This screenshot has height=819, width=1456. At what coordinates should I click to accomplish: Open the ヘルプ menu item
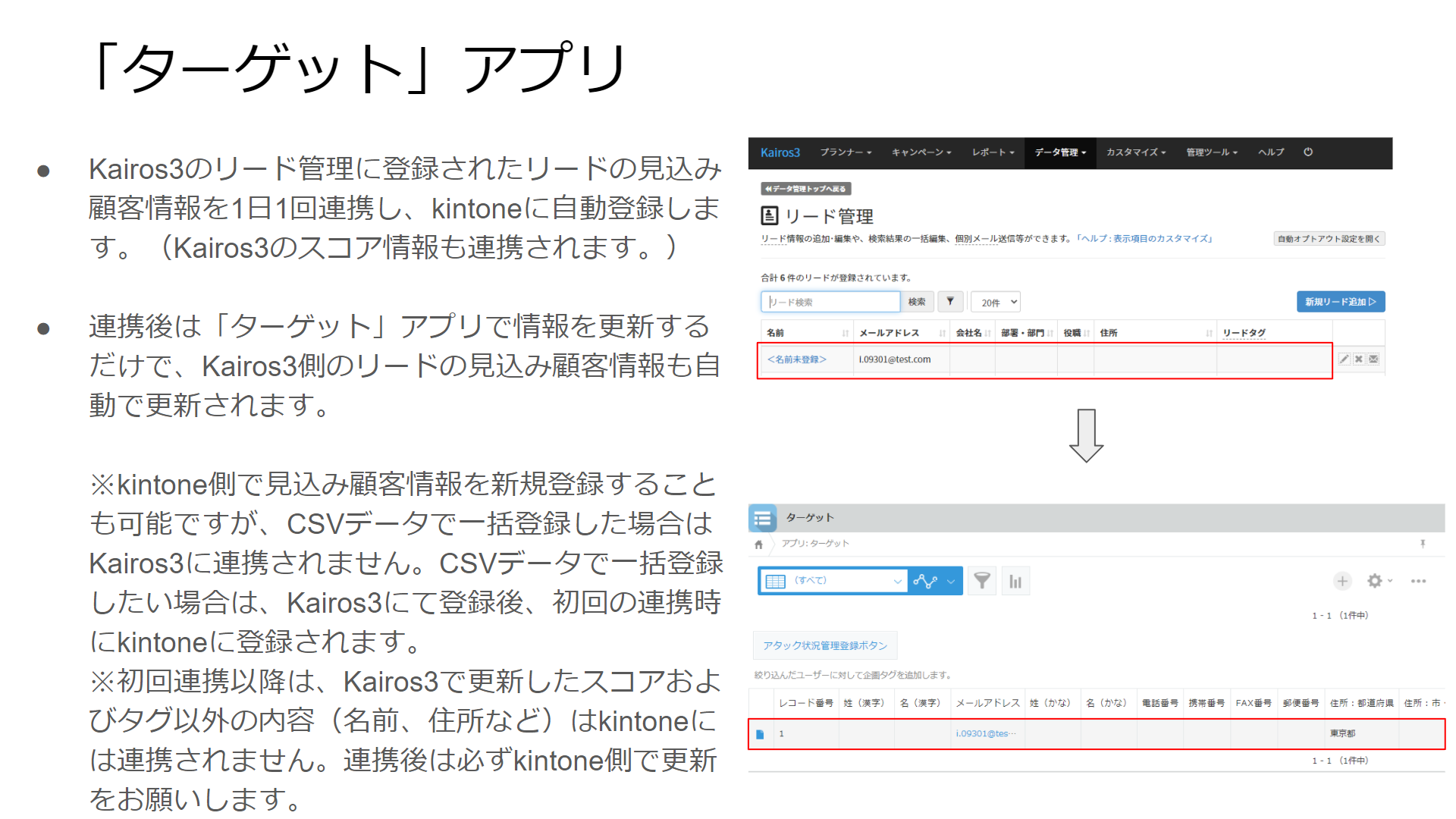point(1271,152)
